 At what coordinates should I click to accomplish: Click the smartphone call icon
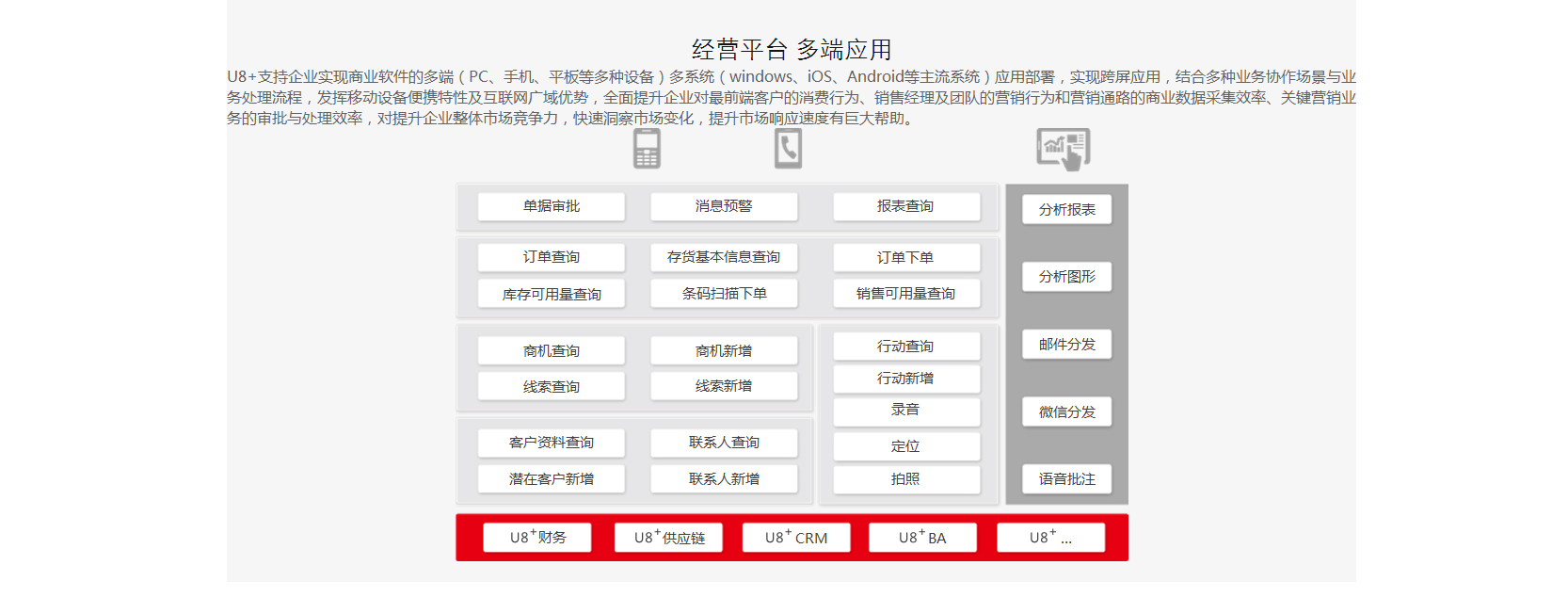point(788,149)
